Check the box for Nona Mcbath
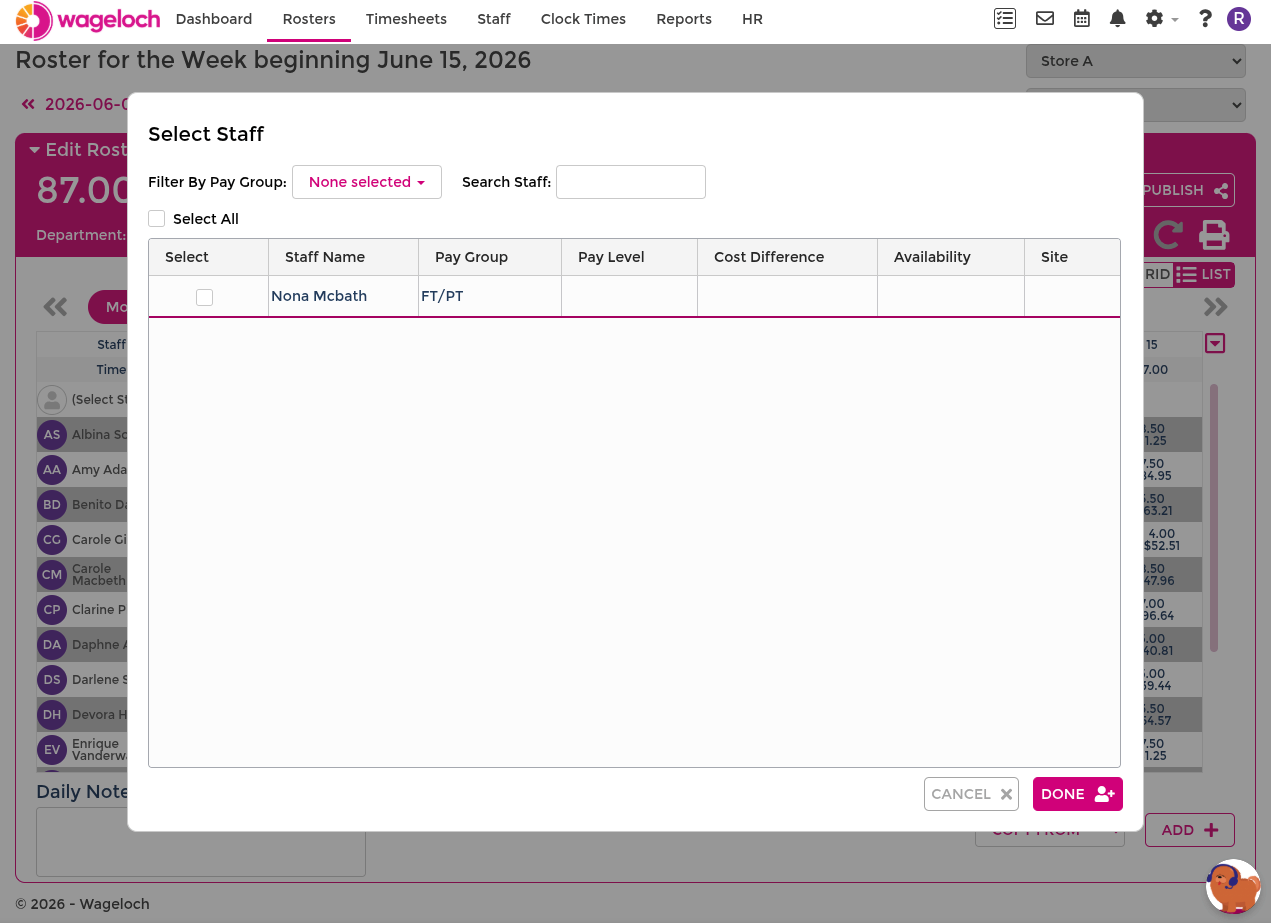This screenshot has width=1271, height=923. [x=204, y=297]
